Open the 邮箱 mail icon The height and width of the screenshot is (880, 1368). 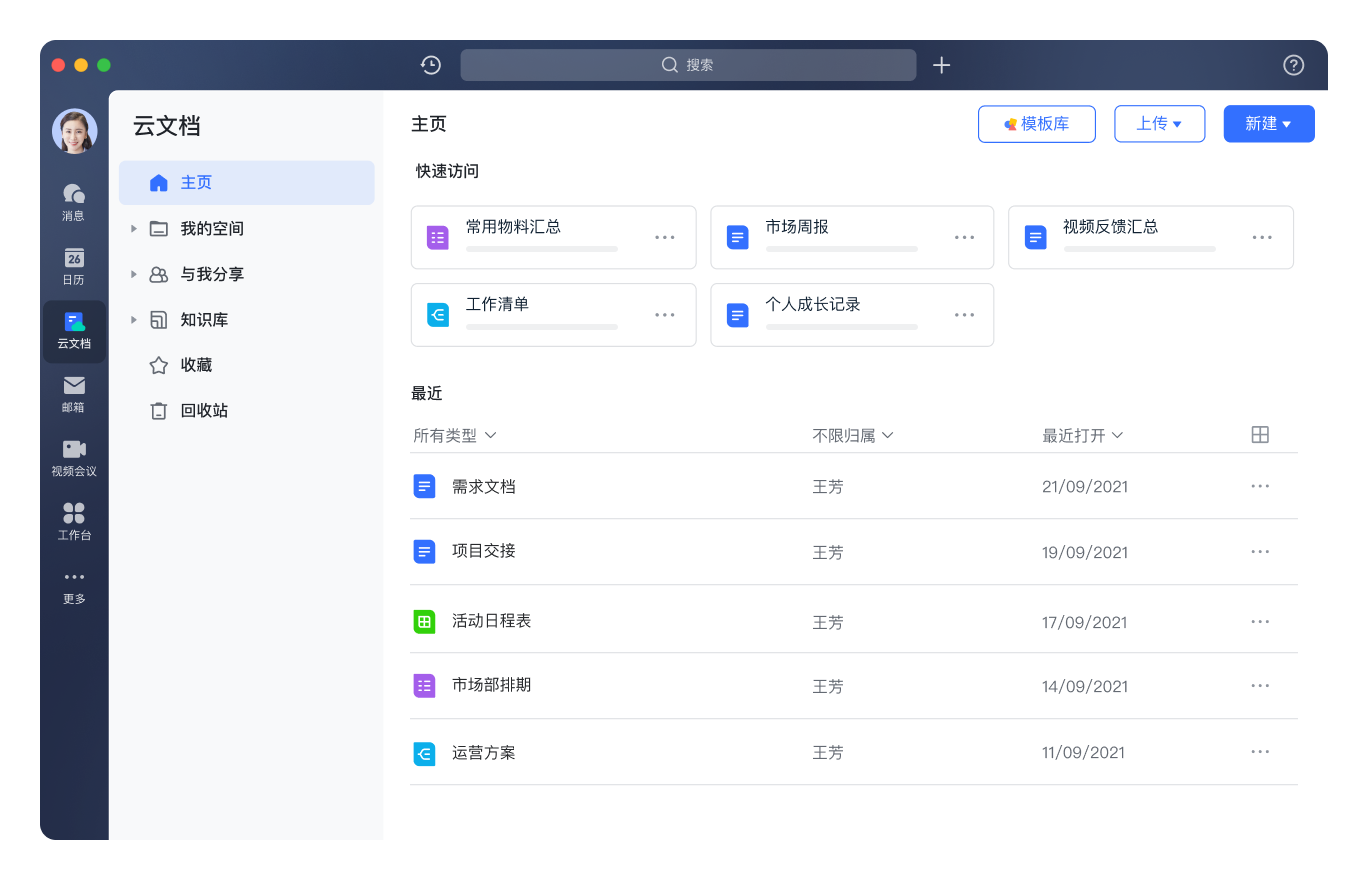point(74,393)
